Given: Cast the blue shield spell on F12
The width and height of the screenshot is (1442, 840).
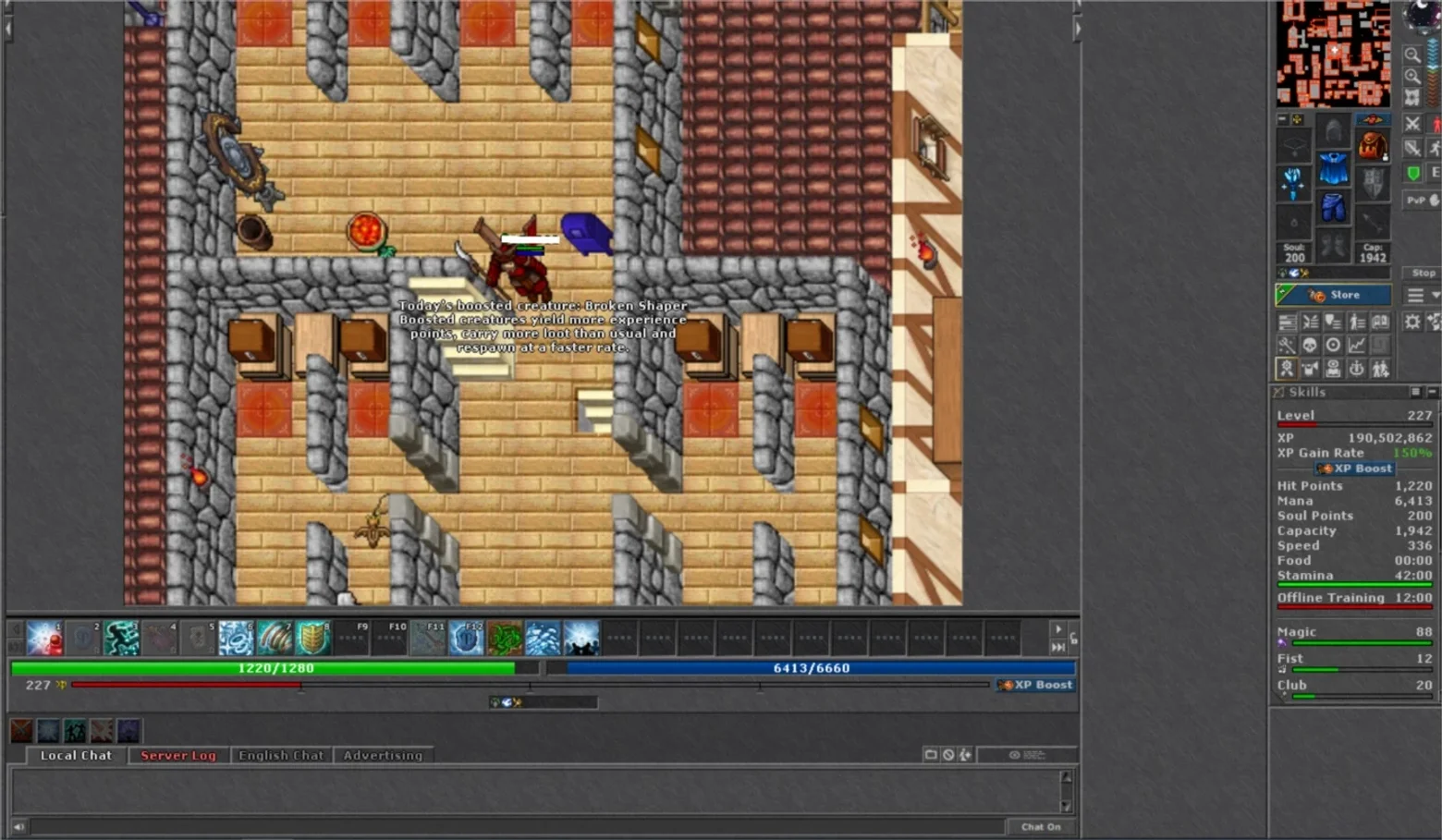Looking at the screenshot, I should (x=467, y=639).
